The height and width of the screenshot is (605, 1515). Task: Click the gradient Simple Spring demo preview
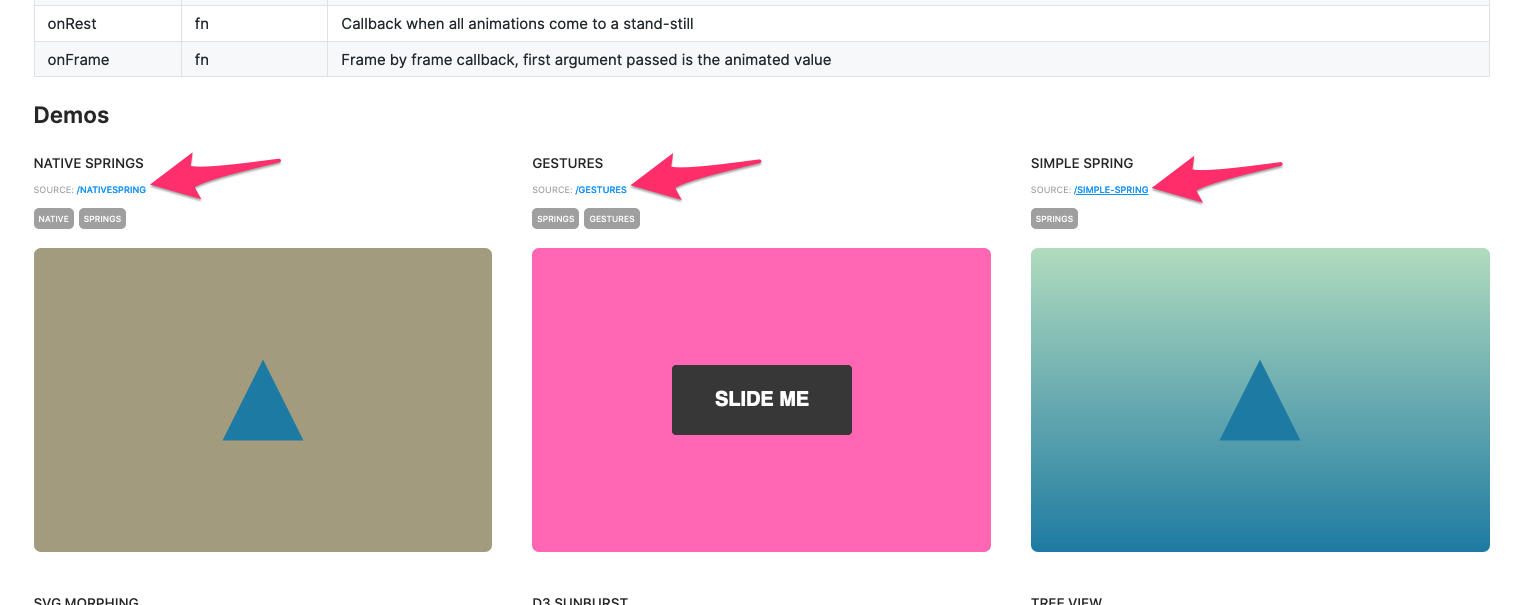(1260, 300)
